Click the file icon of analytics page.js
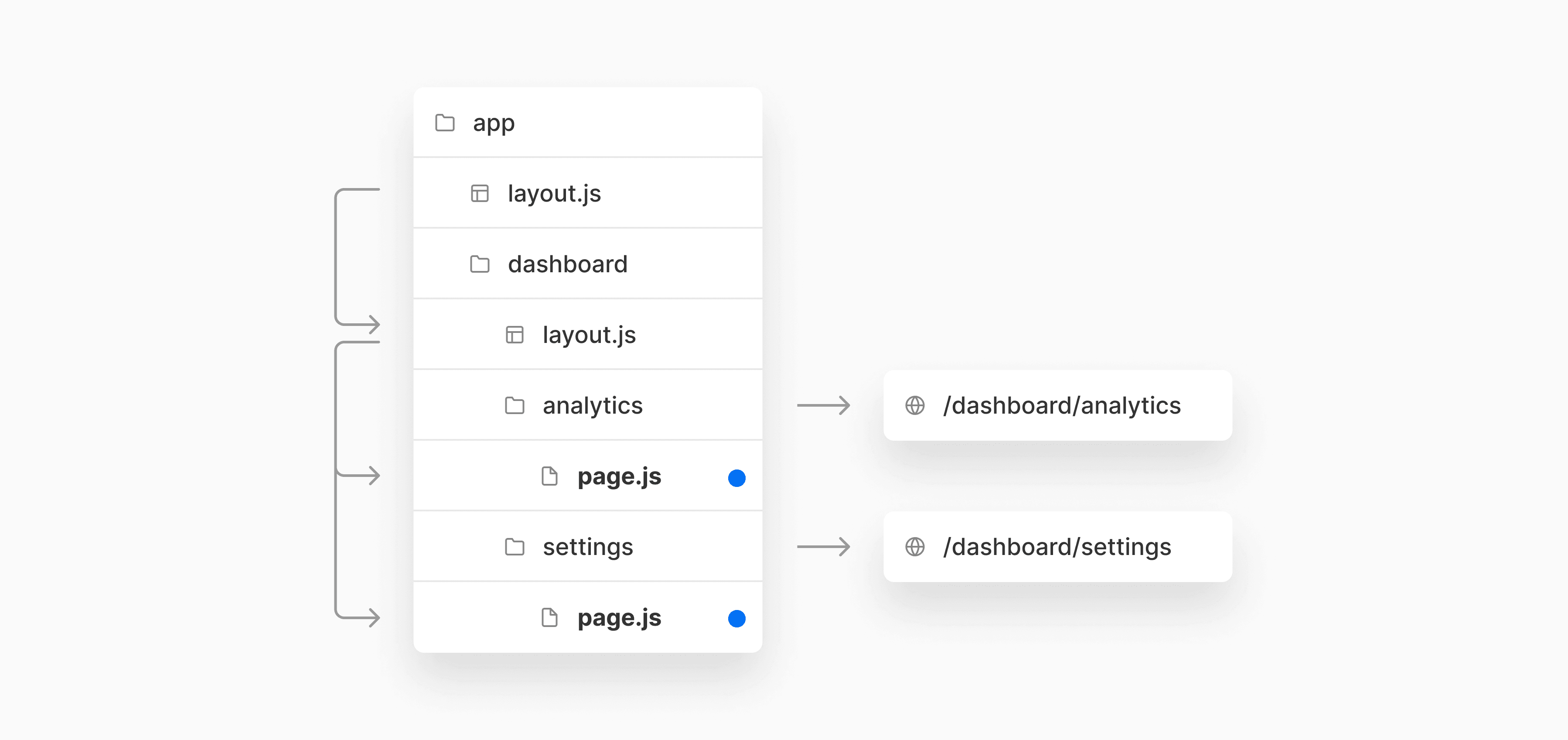 point(550,476)
